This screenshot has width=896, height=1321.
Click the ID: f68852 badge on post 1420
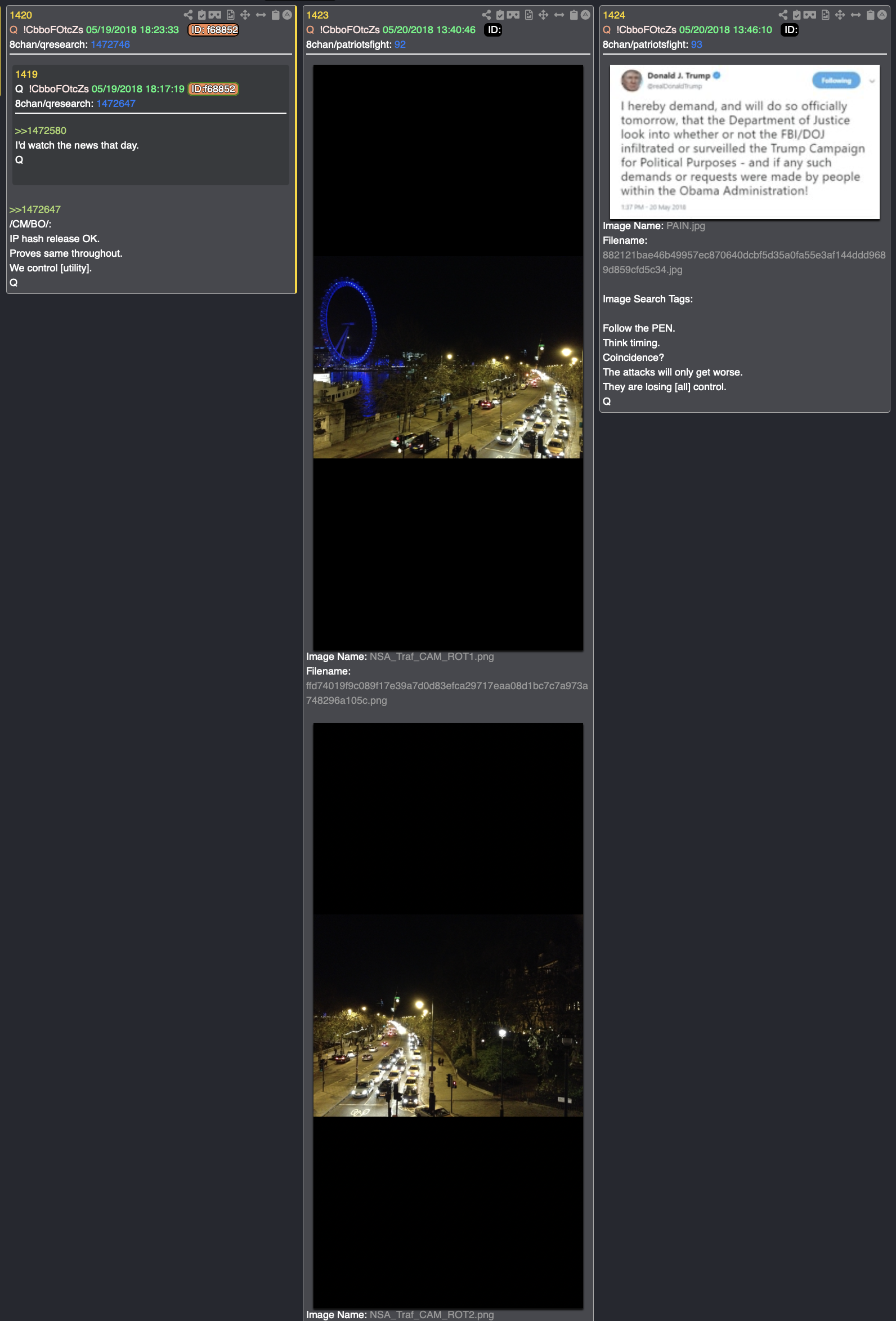coord(214,29)
